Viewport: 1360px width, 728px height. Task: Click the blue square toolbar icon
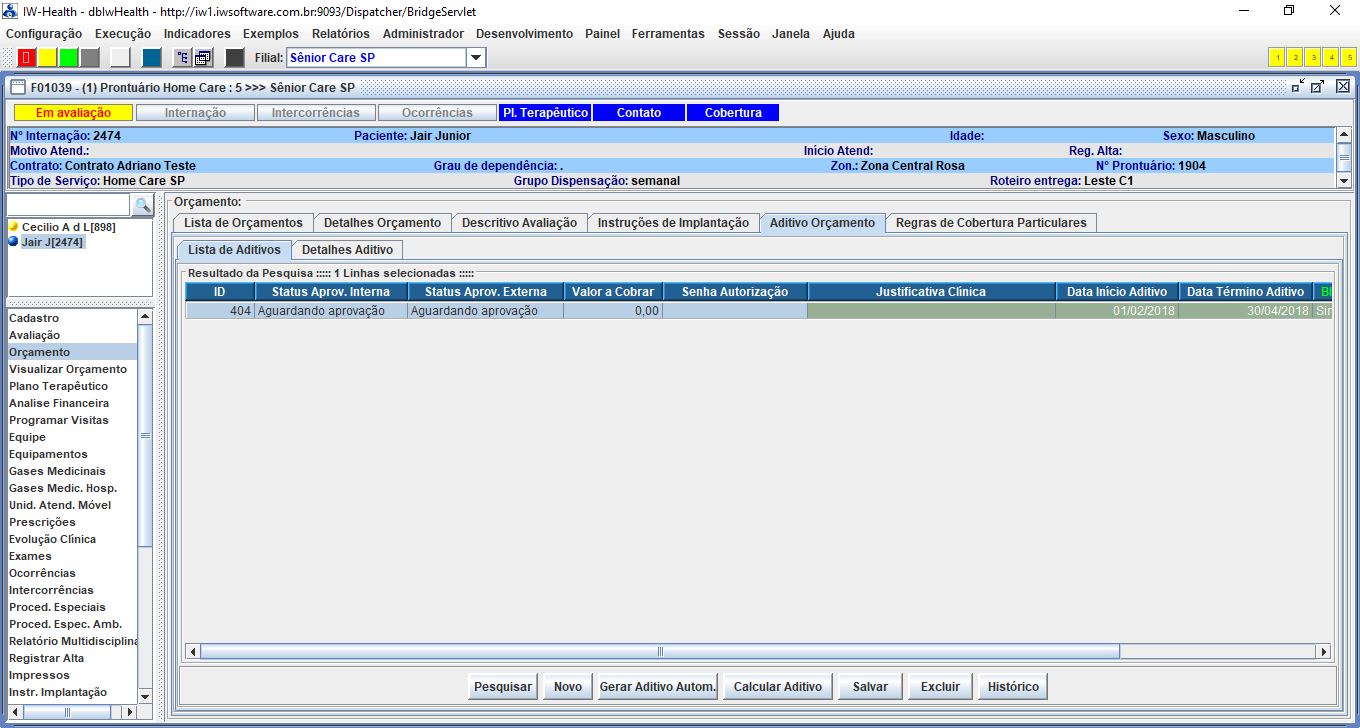point(151,58)
